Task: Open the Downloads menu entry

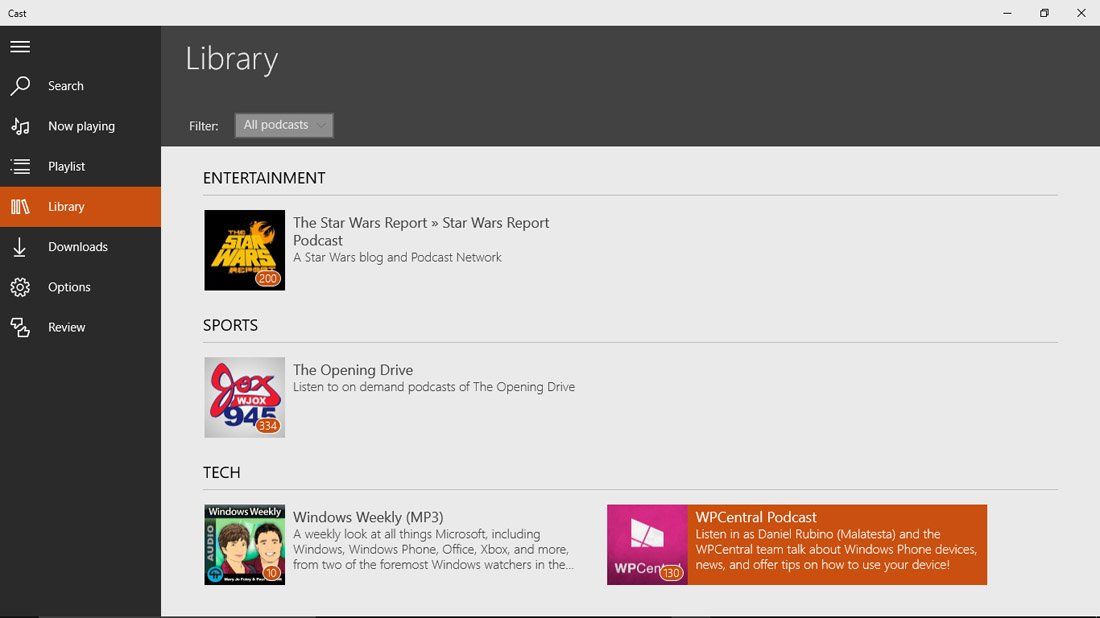Action: coord(78,246)
